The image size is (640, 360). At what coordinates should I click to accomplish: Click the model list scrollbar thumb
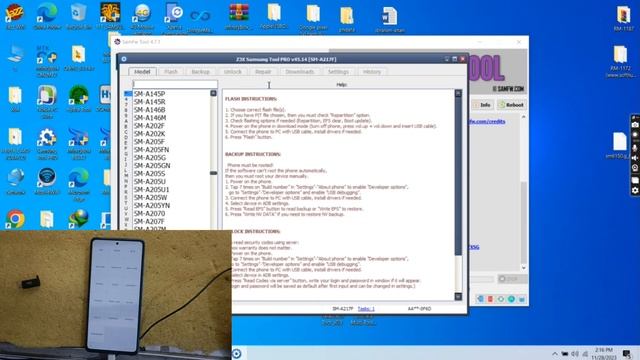click(213, 173)
